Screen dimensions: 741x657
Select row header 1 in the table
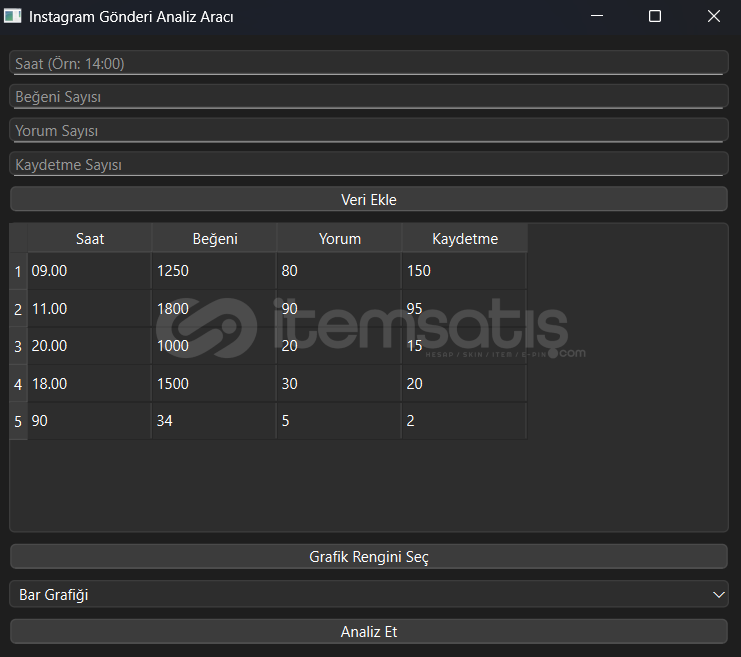[18, 271]
